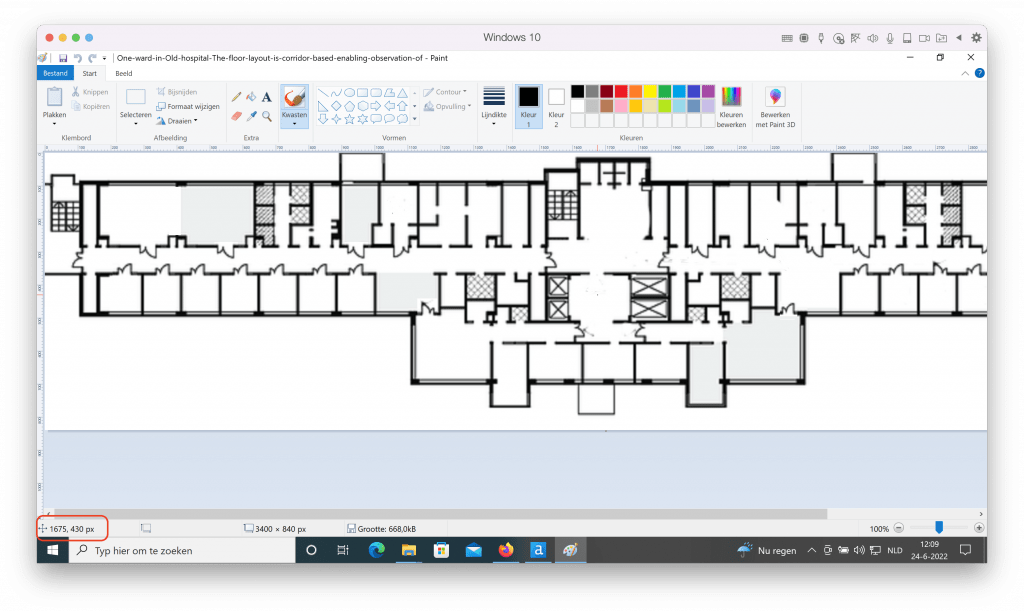Collapse the ribbon with the chevron arrow
Screen dimensions: 1024x612
(965, 73)
